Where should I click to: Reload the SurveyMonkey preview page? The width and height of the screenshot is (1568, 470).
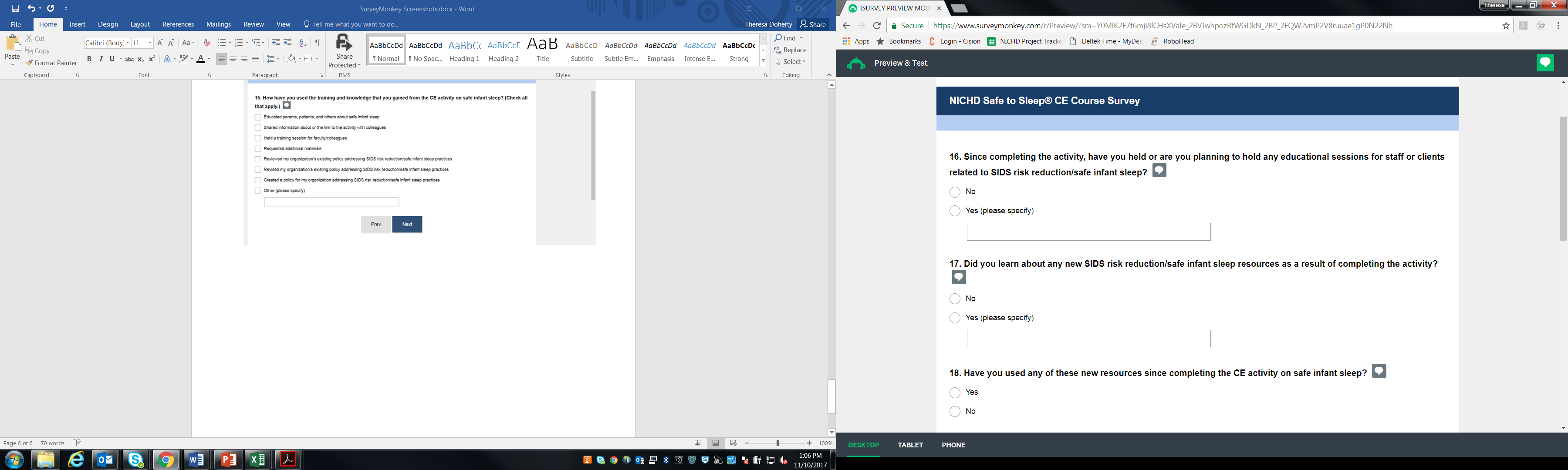tap(876, 26)
